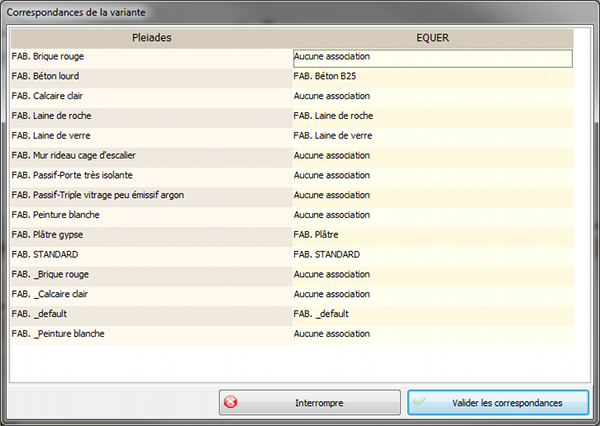Viewport: 600px width, 426px height.
Task: Confirm with Valider les correspondances button
Action: click(498, 402)
